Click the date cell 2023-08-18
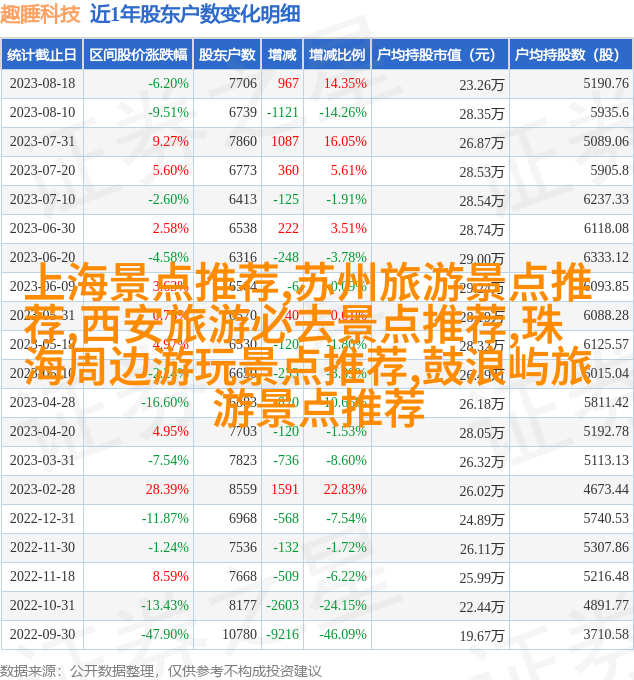Screen dimensions: 634x680 [x=42, y=83]
